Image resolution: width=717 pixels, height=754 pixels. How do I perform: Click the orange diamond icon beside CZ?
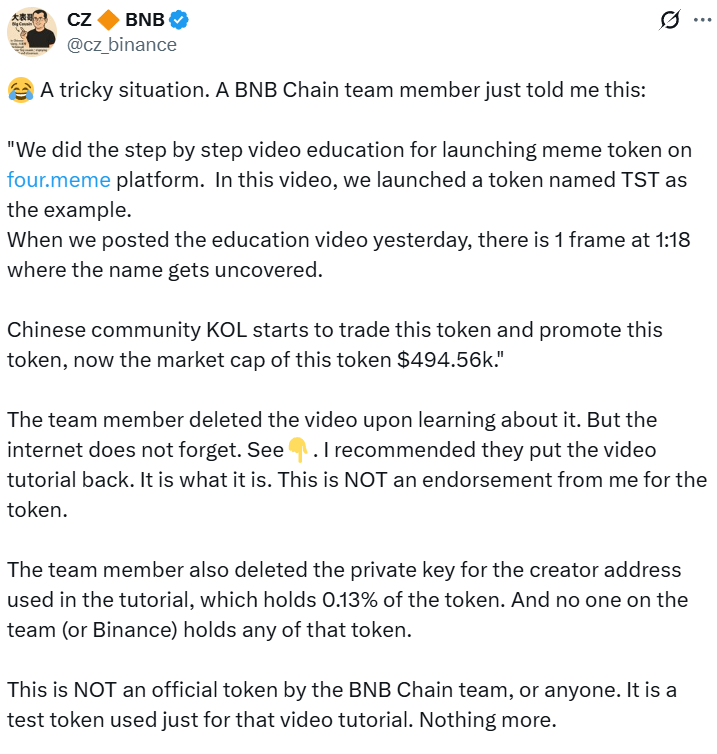tap(108, 20)
